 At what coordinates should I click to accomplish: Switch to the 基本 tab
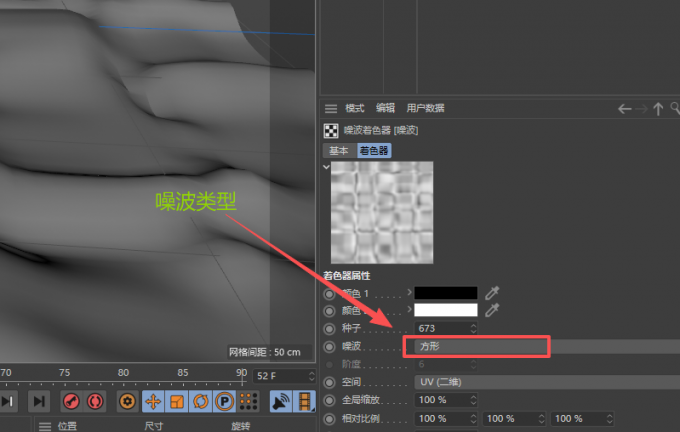pyautogui.click(x=339, y=150)
